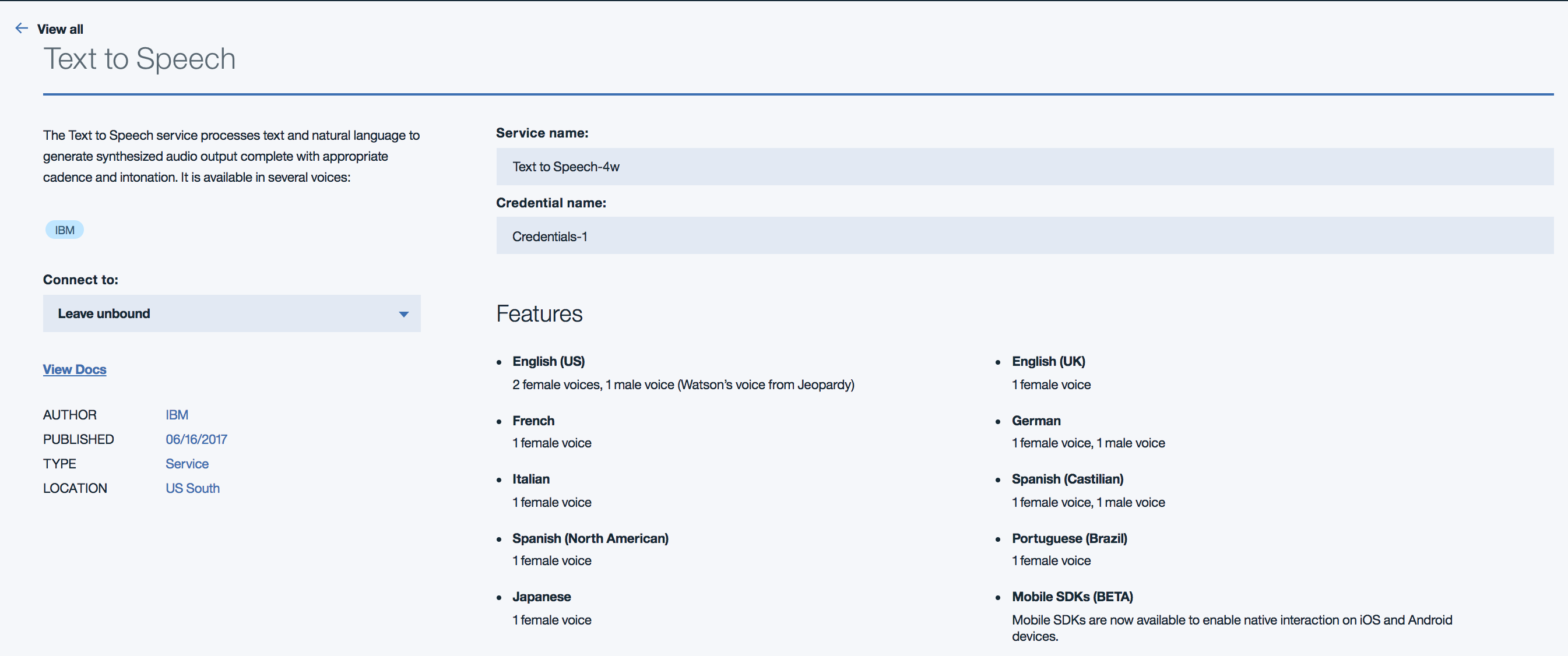
Task: Select the Italian feature title
Action: click(531, 479)
